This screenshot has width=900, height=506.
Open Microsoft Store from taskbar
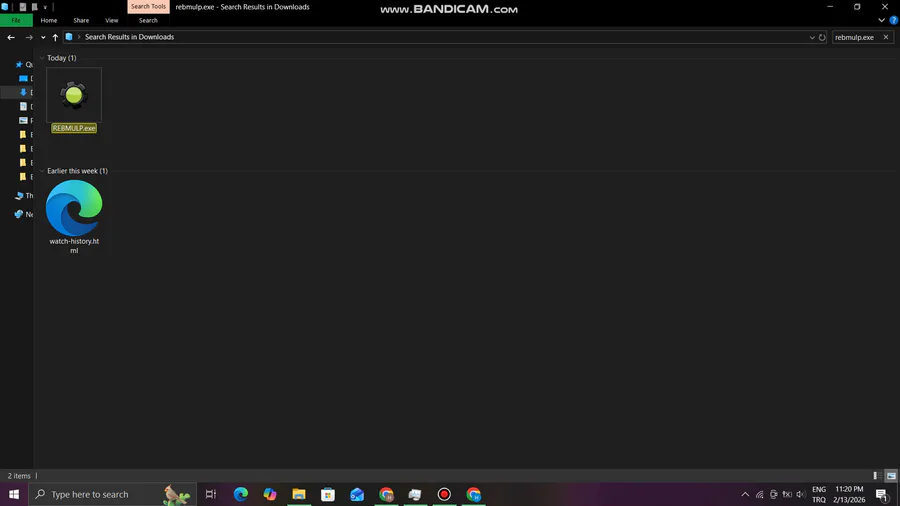(328, 494)
